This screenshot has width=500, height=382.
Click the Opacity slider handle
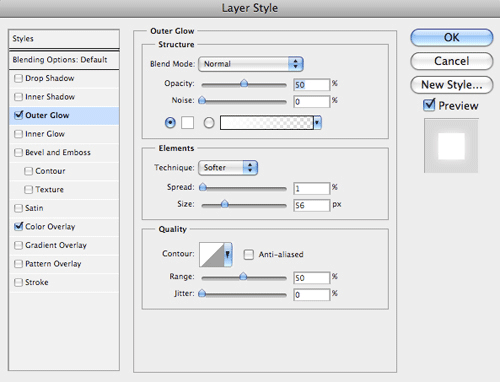click(244, 83)
